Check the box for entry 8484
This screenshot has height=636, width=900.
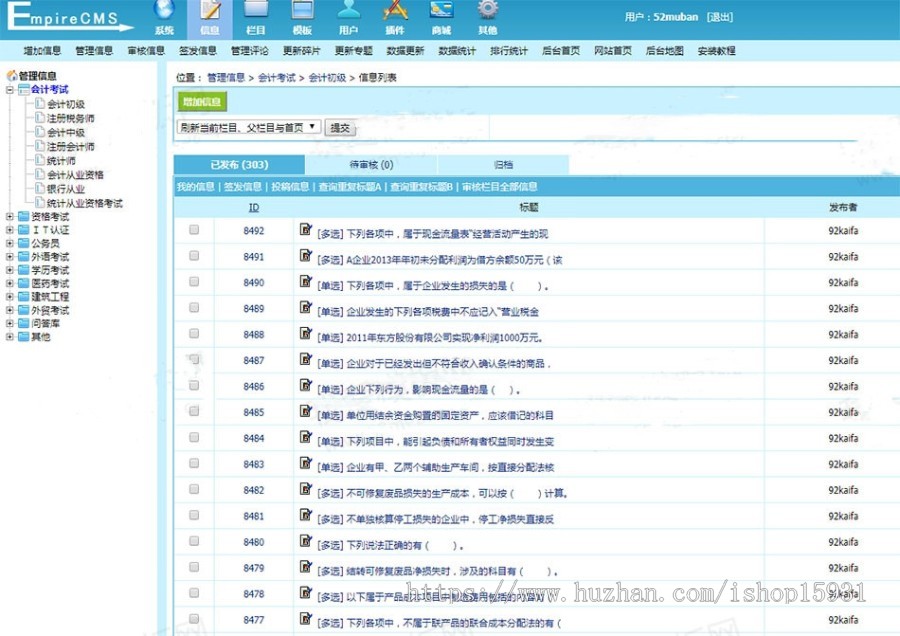pyautogui.click(x=194, y=437)
